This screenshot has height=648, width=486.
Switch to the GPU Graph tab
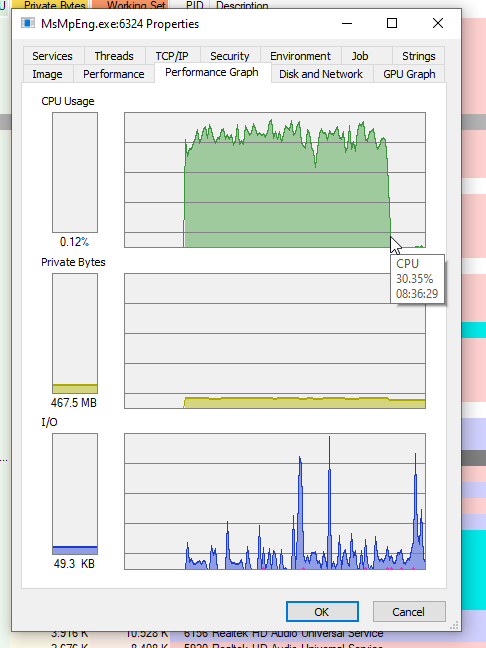[x=409, y=74]
